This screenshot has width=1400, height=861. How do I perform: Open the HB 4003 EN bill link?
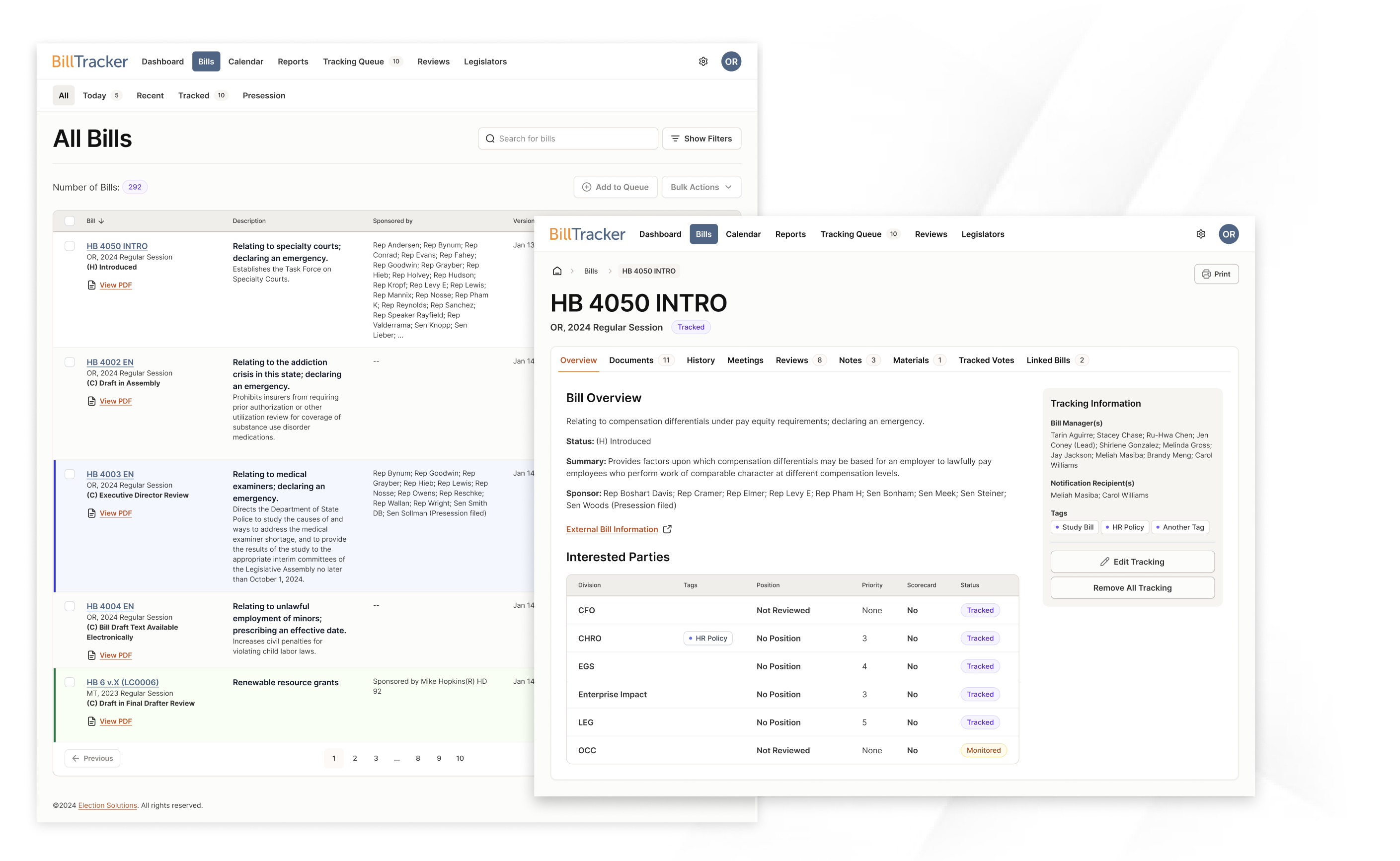pos(110,474)
